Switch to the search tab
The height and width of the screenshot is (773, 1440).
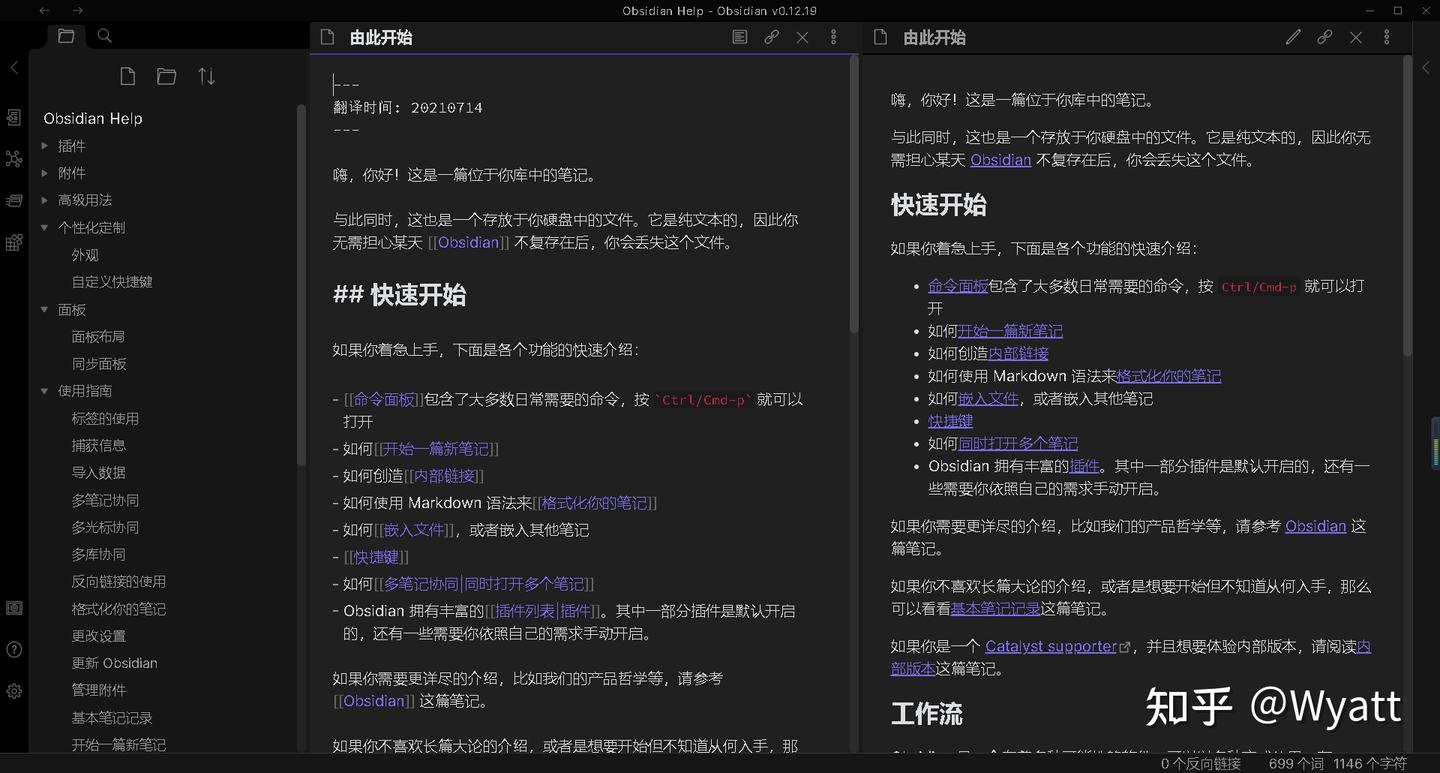(104, 36)
